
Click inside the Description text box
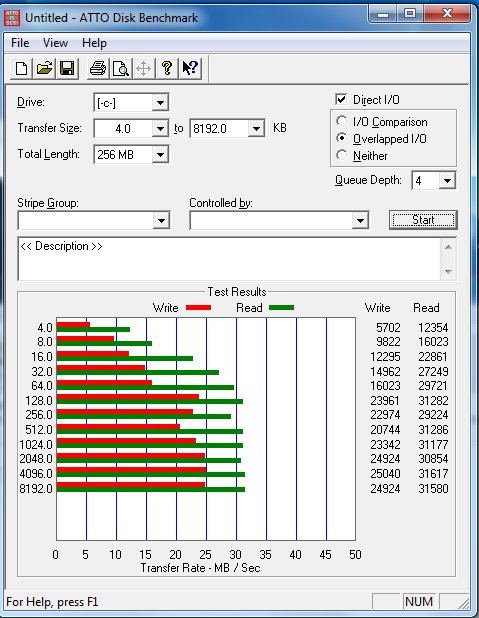coord(229,259)
